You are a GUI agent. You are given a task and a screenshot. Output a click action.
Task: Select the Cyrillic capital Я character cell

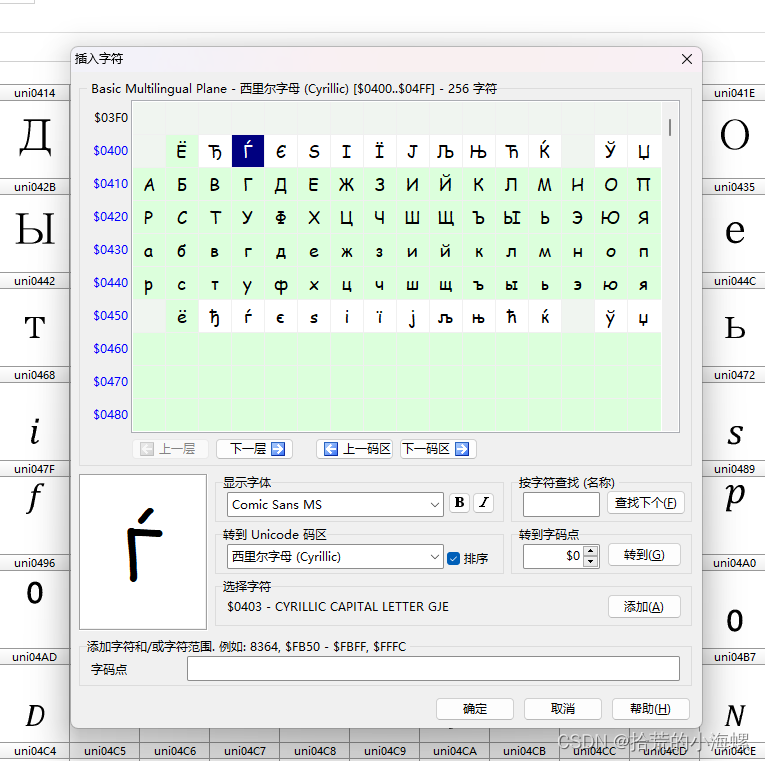pos(643,218)
